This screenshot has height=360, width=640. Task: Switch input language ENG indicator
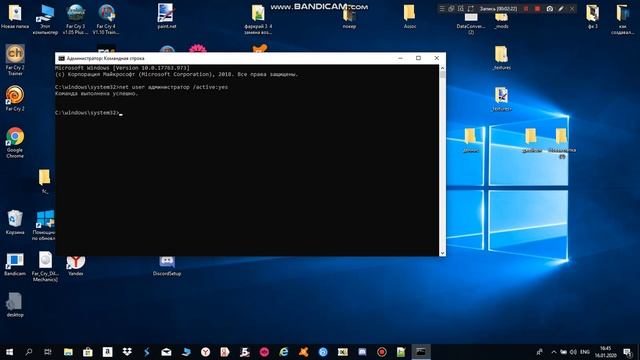tap(585, 352)
